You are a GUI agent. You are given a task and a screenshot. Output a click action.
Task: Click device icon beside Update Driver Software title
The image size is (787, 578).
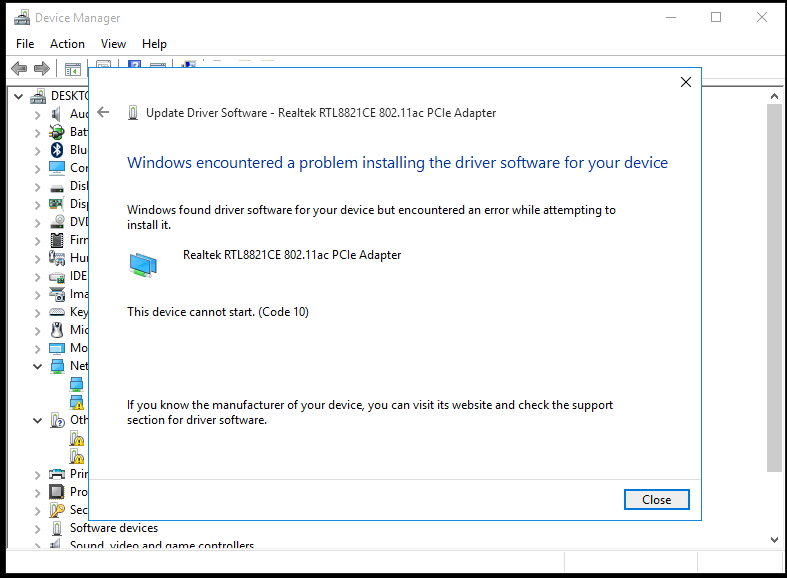tap(133, 113)
